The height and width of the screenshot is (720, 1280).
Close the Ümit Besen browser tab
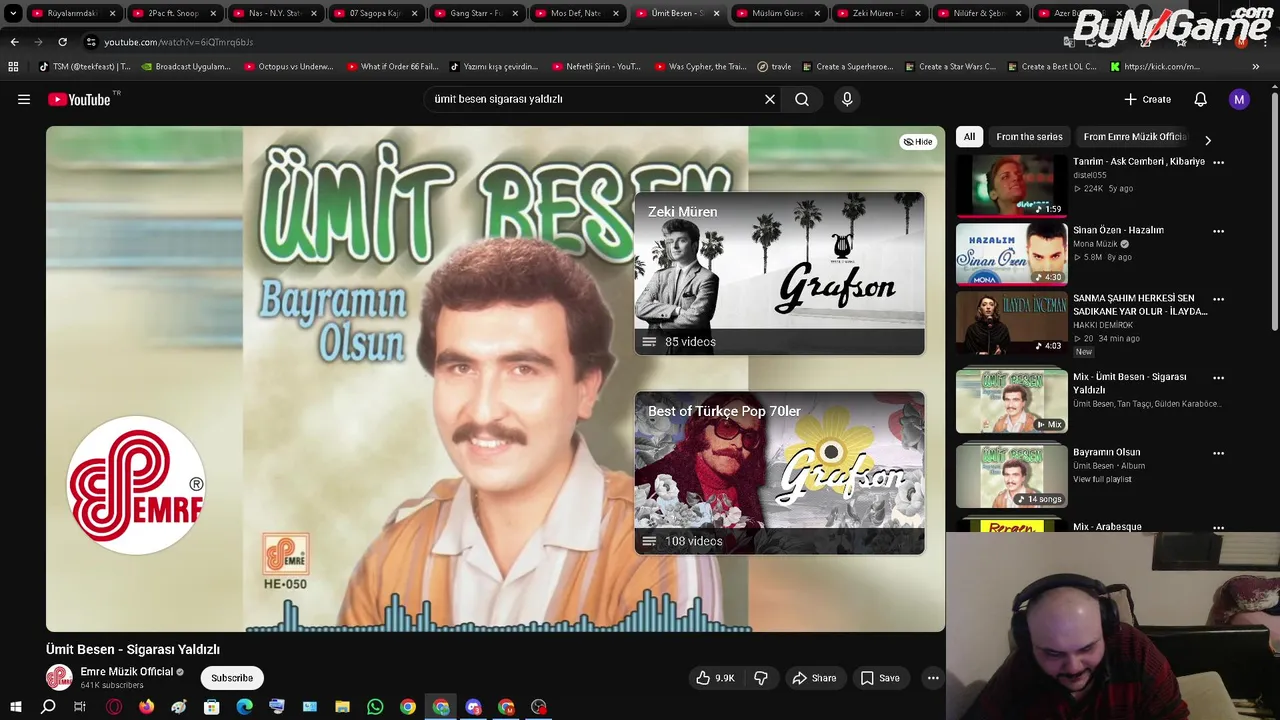716,13
